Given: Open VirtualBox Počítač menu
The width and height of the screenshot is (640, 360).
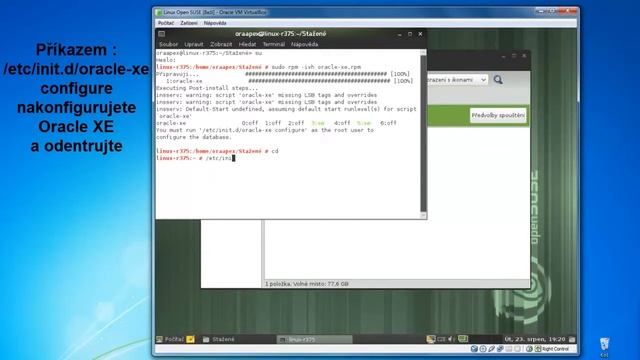Looking at the screenshot, I should [166, 23].
